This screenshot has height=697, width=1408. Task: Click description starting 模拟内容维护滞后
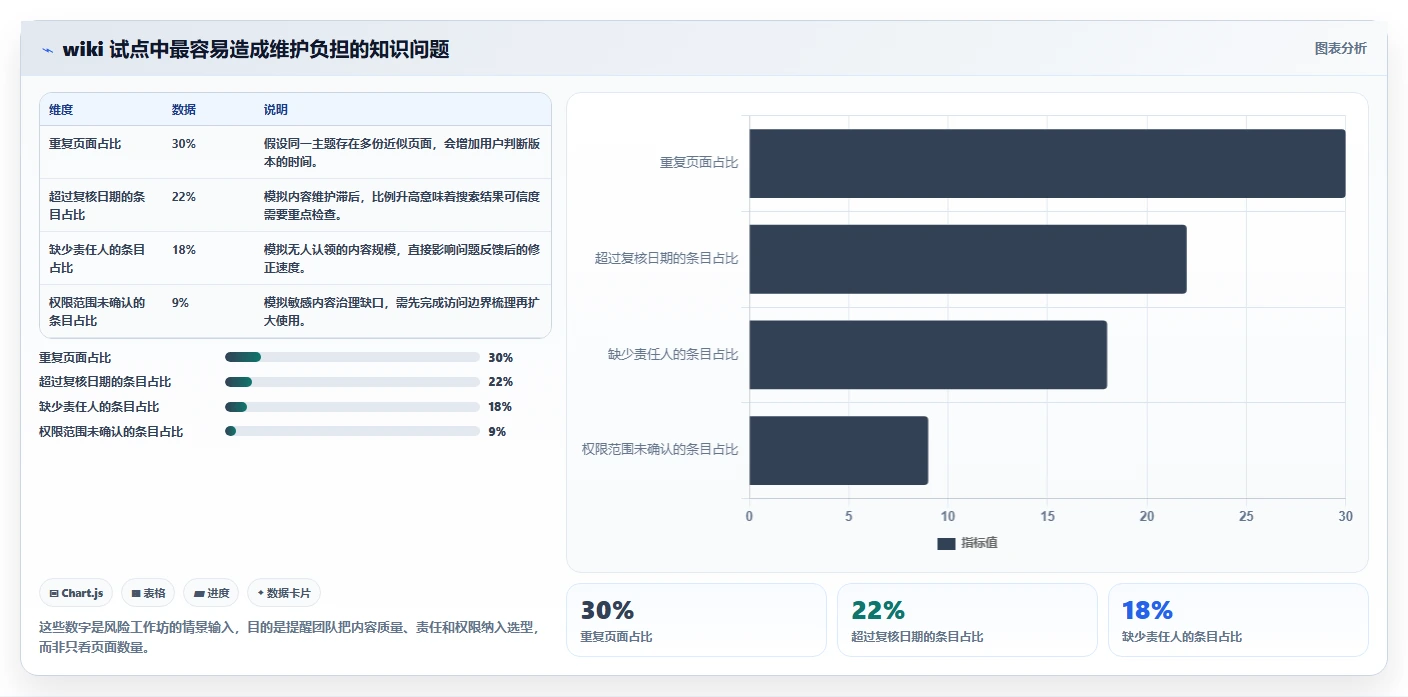[x=402, y=206]
